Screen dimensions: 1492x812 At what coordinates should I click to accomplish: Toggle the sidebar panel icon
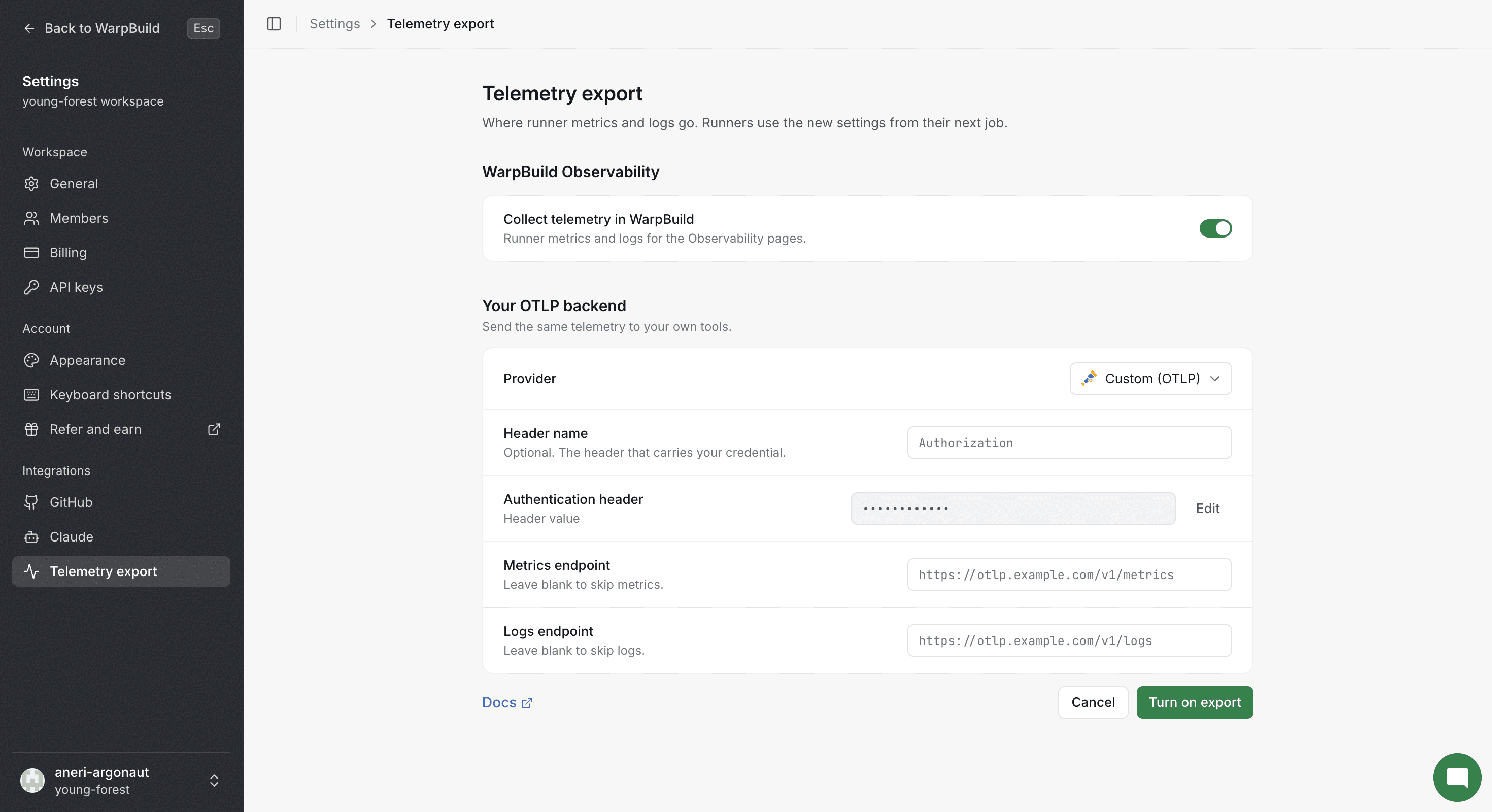[x=274, y=24]
